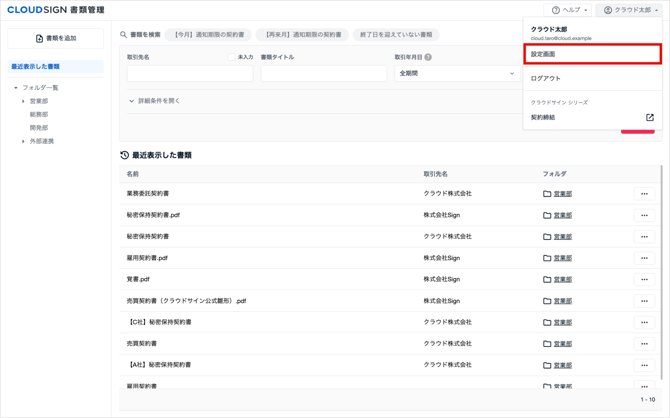The image size is (670, 418).
Task: Click the user avatar icon for クラウド太郎
Action: [608, 10]
